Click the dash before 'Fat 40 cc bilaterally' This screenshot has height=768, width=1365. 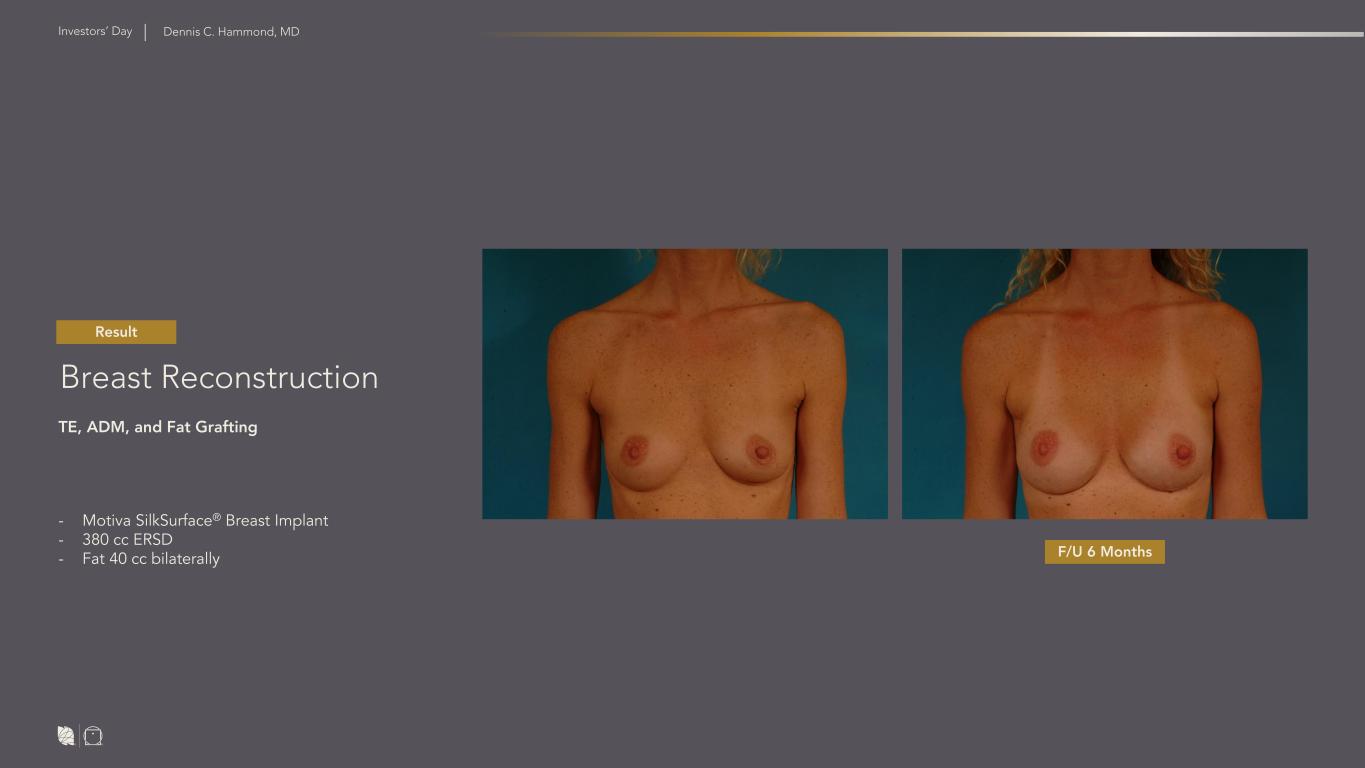tap(61, 559)
